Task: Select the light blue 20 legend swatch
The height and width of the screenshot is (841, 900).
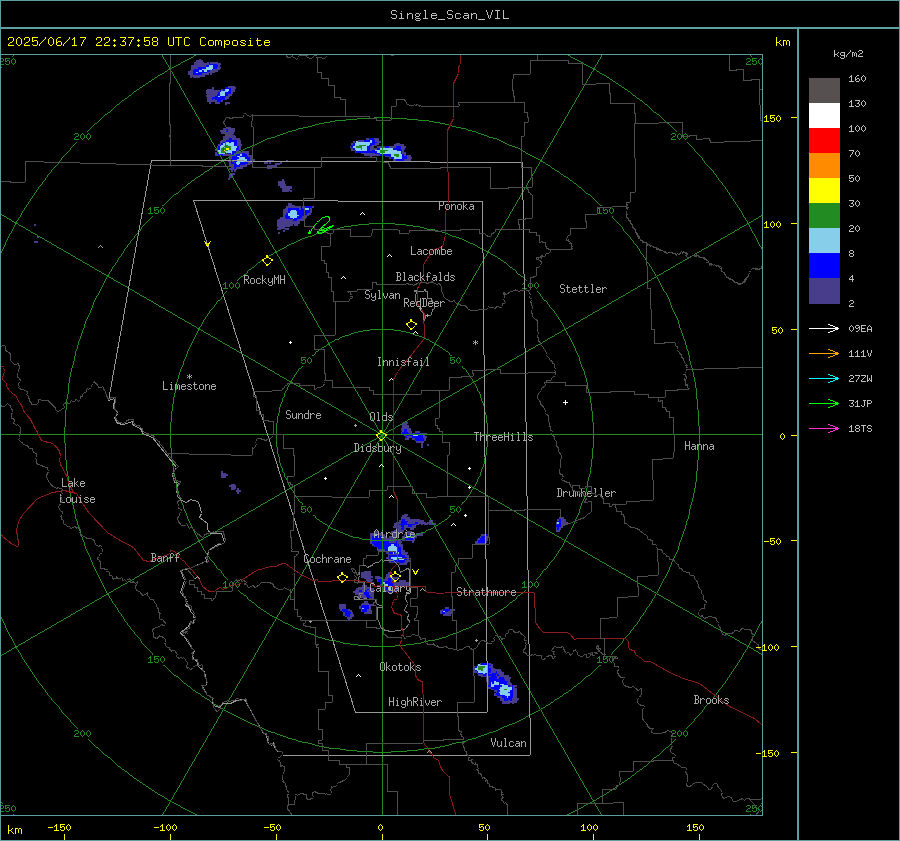Action: coord(824,241)
